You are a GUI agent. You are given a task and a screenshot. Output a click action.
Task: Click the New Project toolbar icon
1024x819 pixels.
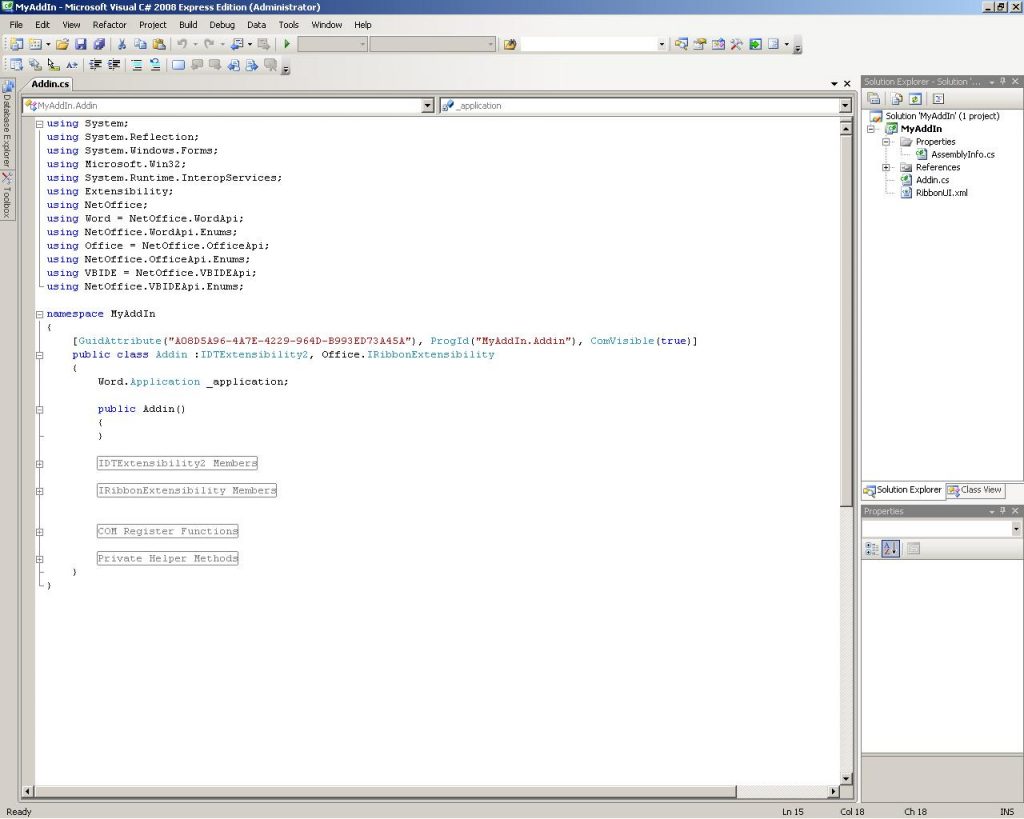point(17,44)
